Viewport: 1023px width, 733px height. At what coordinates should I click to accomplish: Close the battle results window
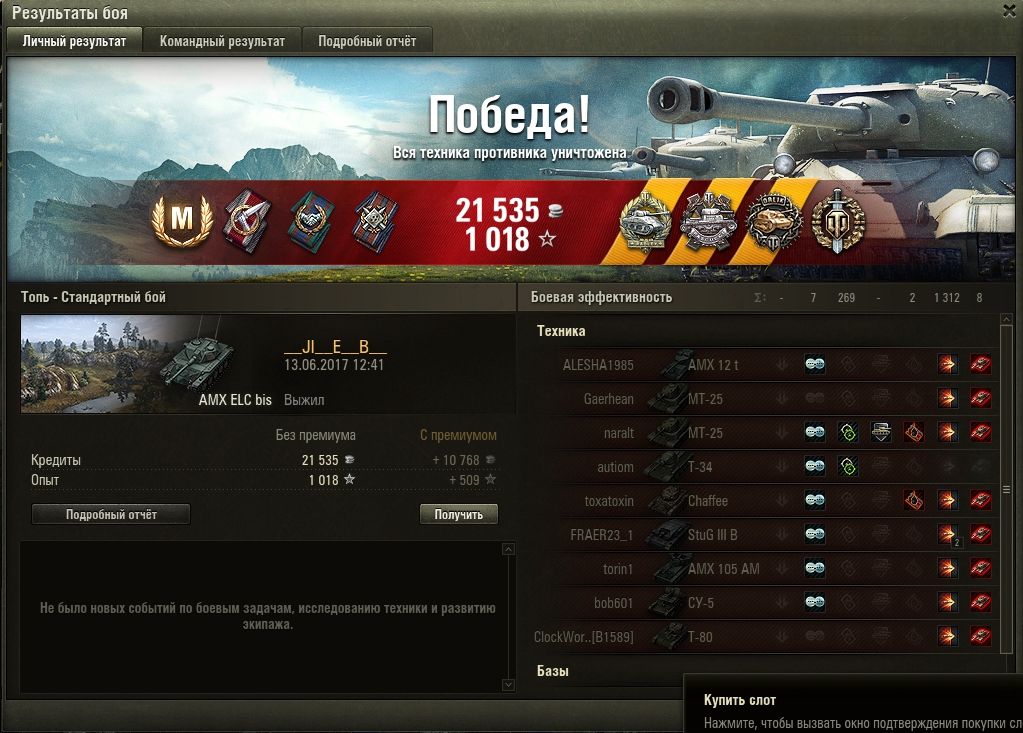pyautogui.click(x=1009, y=11)
